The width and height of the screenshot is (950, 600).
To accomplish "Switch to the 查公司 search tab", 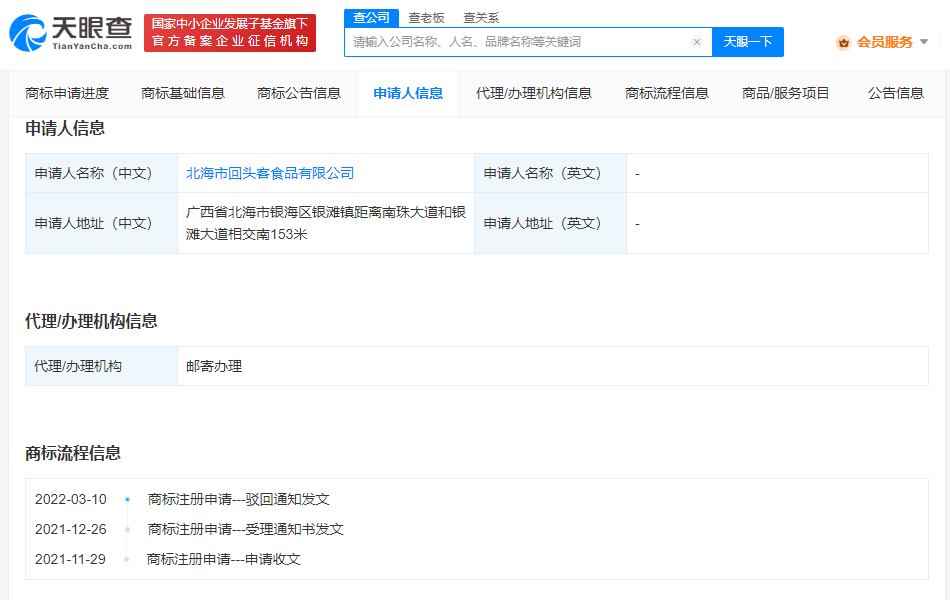I will 371,18.
